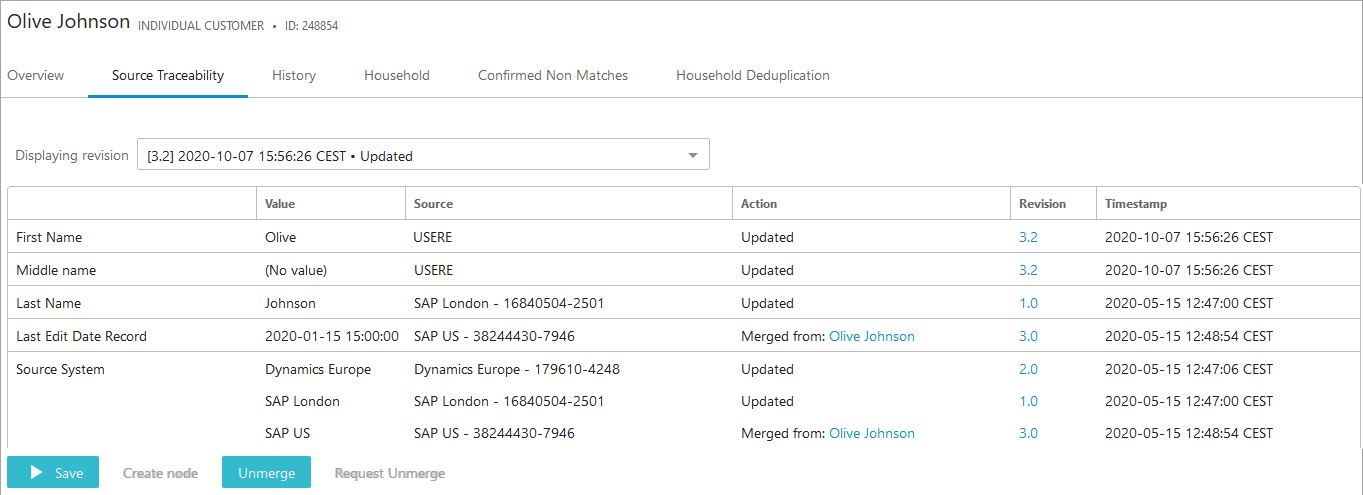
Task: Follow Olive Johnson link in Last Edit Date row
Action: click(x=872, y=336)
